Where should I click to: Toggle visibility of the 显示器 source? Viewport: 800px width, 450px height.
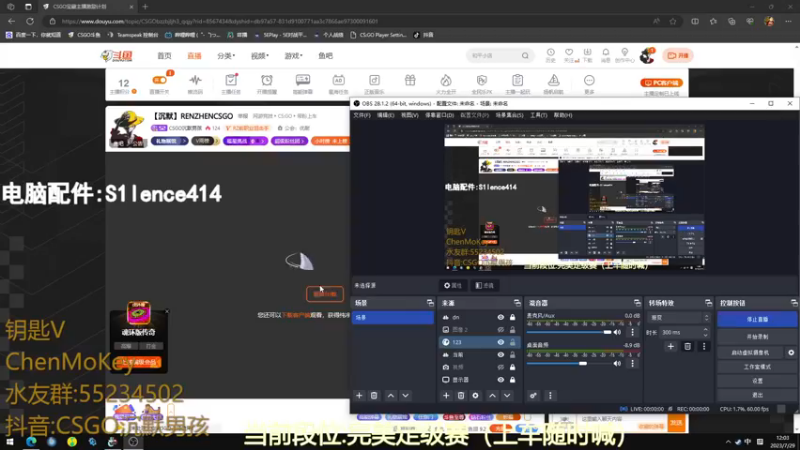pos(501,380)
